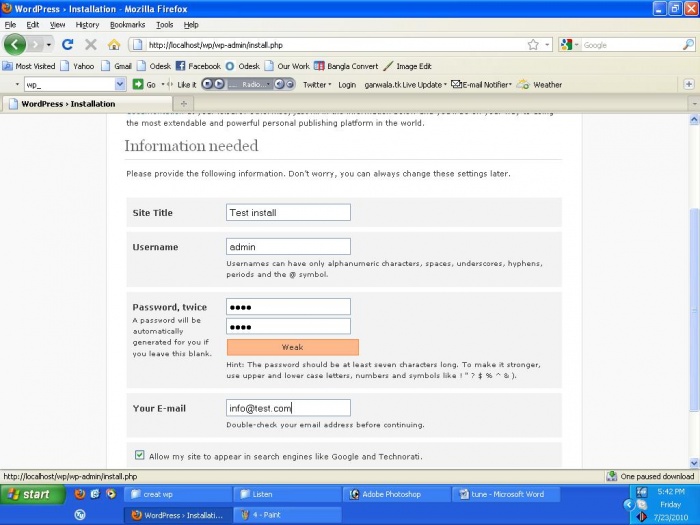Click the search magnifier icon in Google box
The width and height of the screenshot is (700, 525).
point(688,45)
